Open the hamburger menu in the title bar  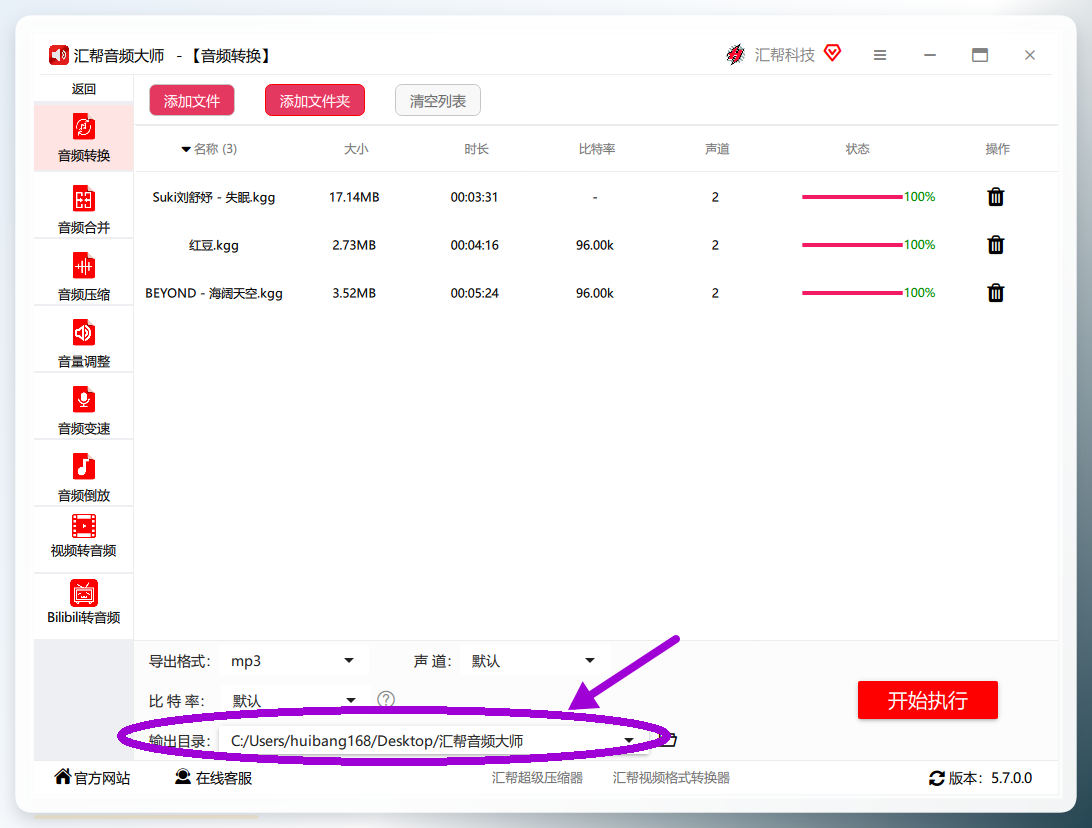[x=880, y=55]
